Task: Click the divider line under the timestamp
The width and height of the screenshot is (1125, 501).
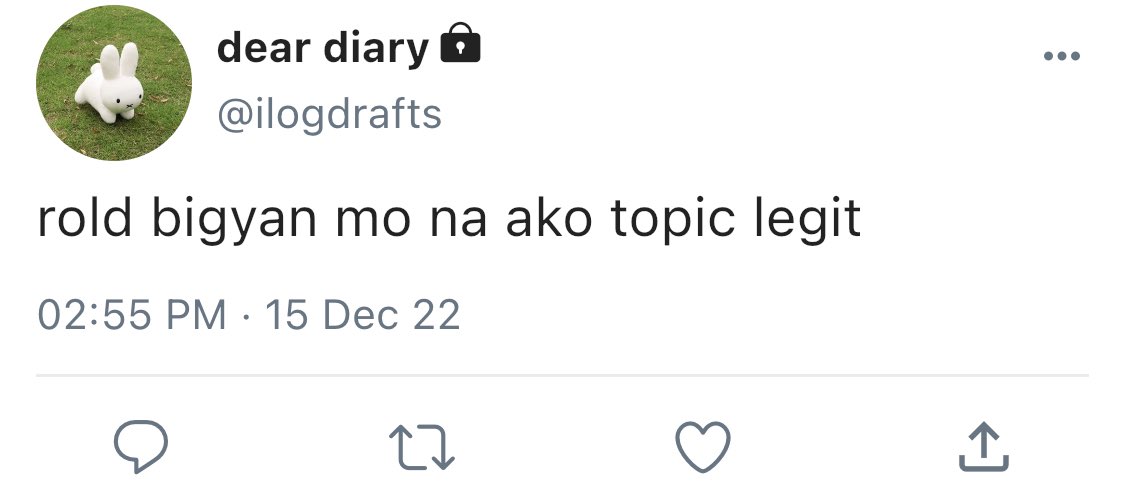Action: 562,375
